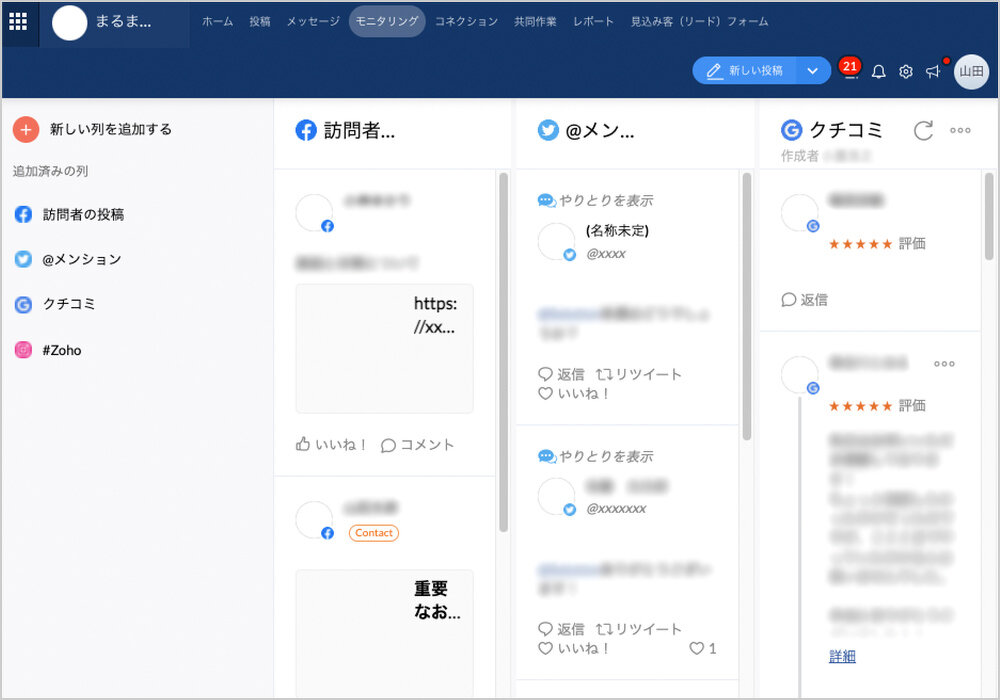Click the Instagram icon beside #Zoho
1000x700 pixels.
pos(23,349)
